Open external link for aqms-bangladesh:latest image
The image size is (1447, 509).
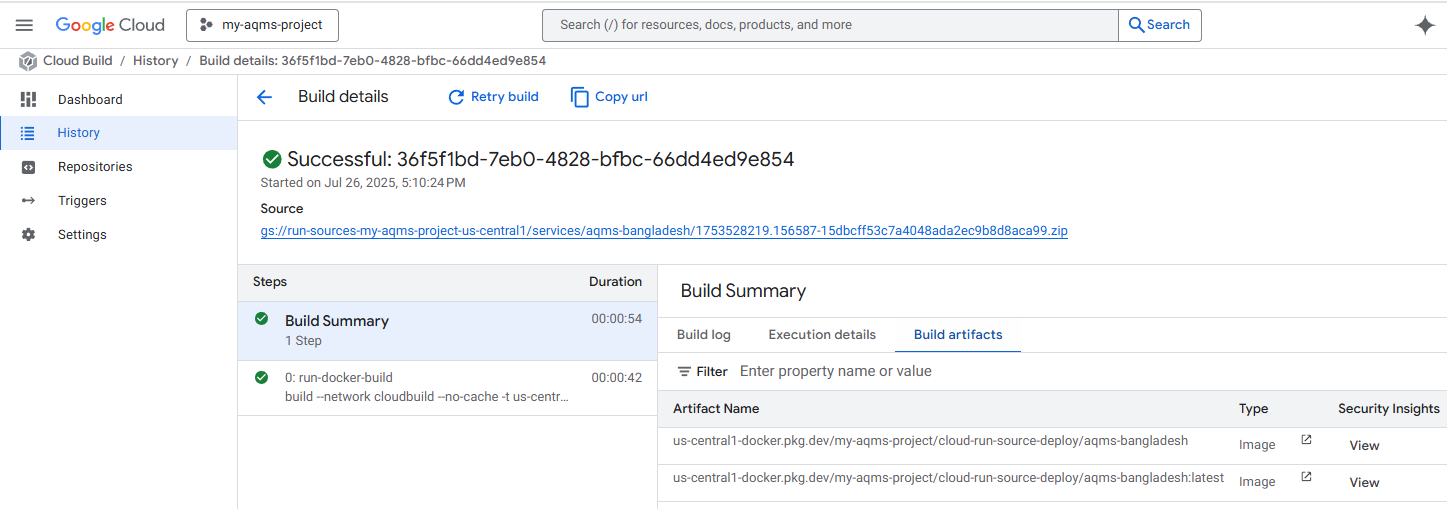coord(1306,477)
